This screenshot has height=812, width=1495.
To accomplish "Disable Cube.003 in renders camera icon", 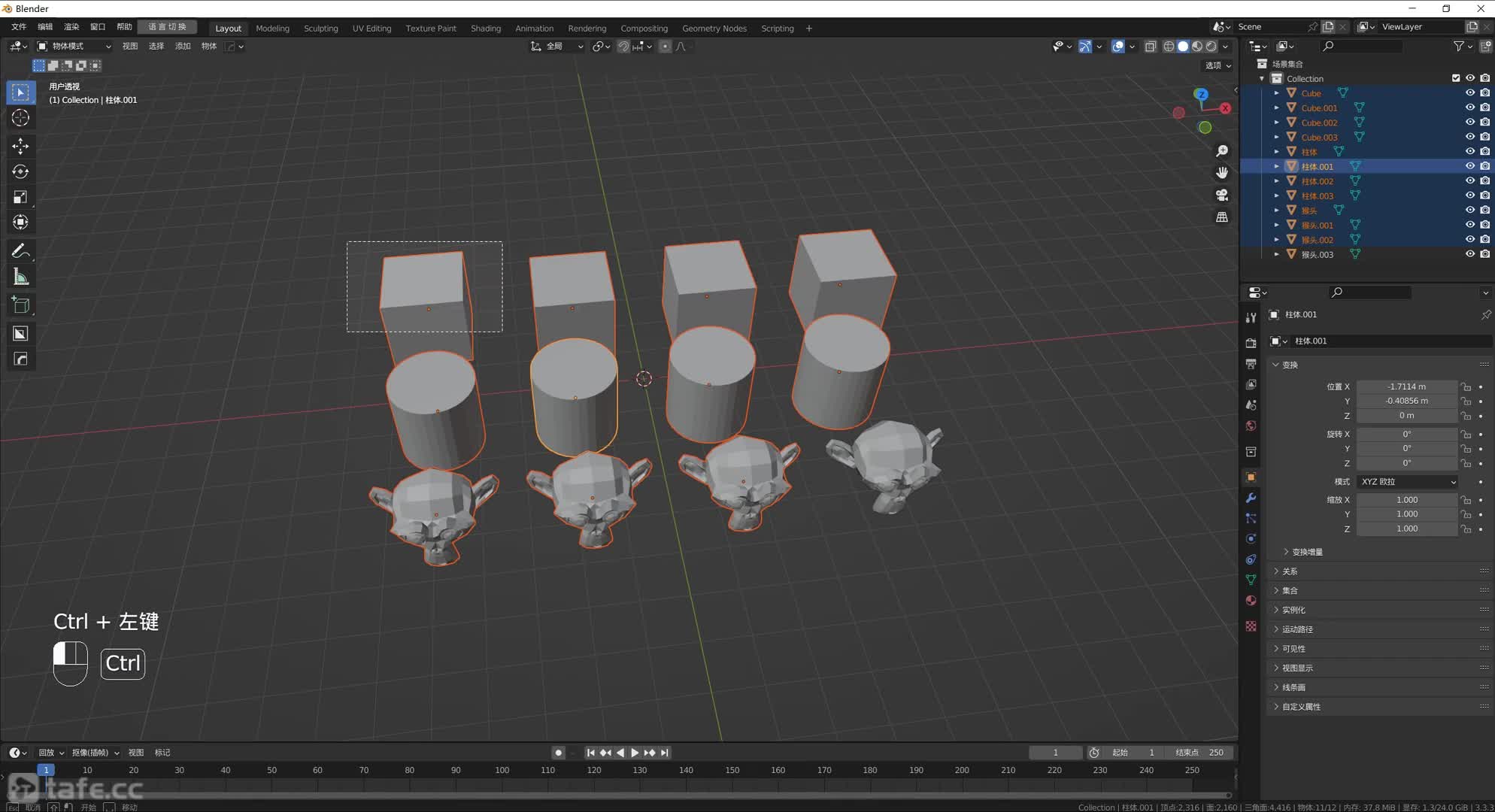I will coord(1485,137).
